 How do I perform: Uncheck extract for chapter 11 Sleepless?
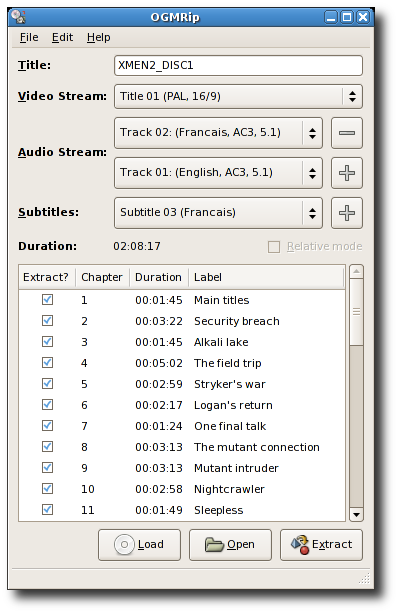click(47, 510)
